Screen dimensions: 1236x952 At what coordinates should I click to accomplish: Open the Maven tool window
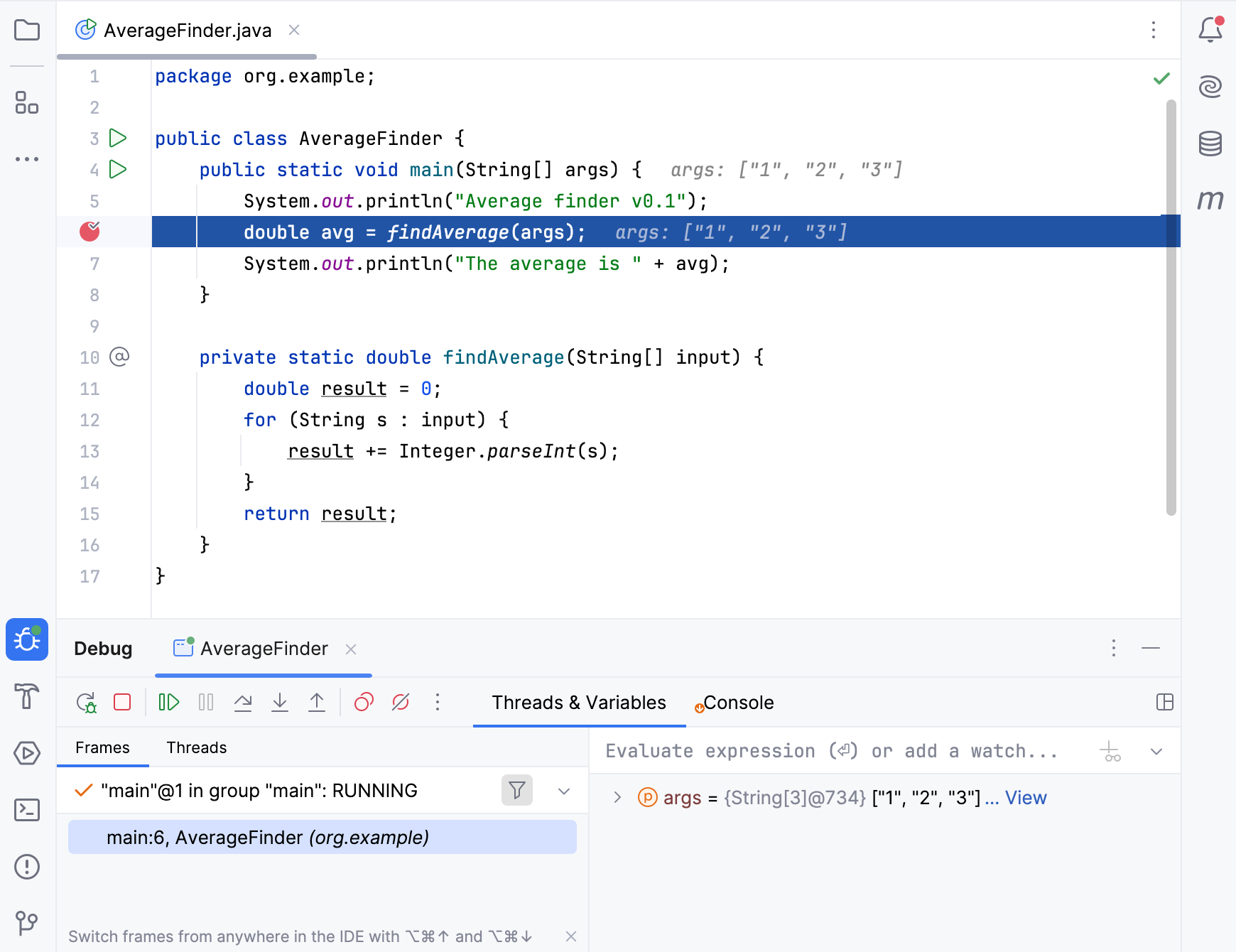pos(1211,200)
